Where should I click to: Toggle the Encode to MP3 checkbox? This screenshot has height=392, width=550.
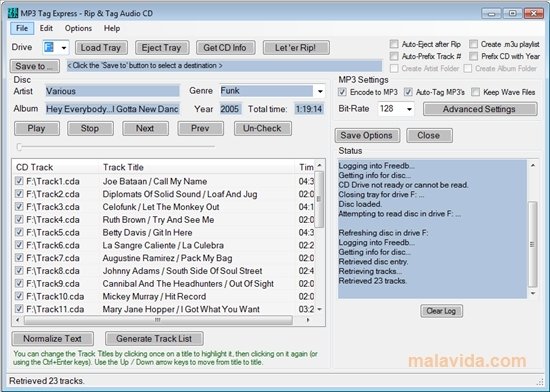coord(342,92)
